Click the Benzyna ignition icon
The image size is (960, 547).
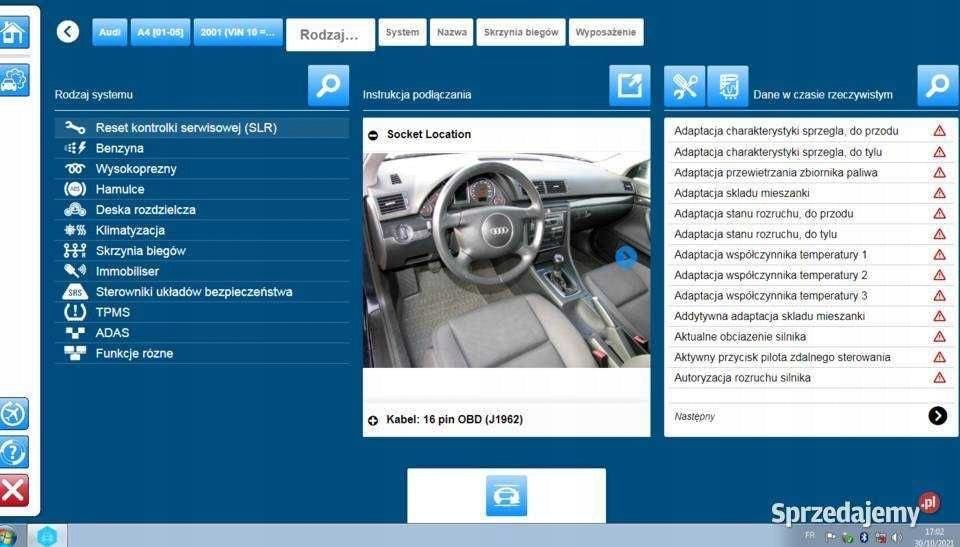click(75, 148)
